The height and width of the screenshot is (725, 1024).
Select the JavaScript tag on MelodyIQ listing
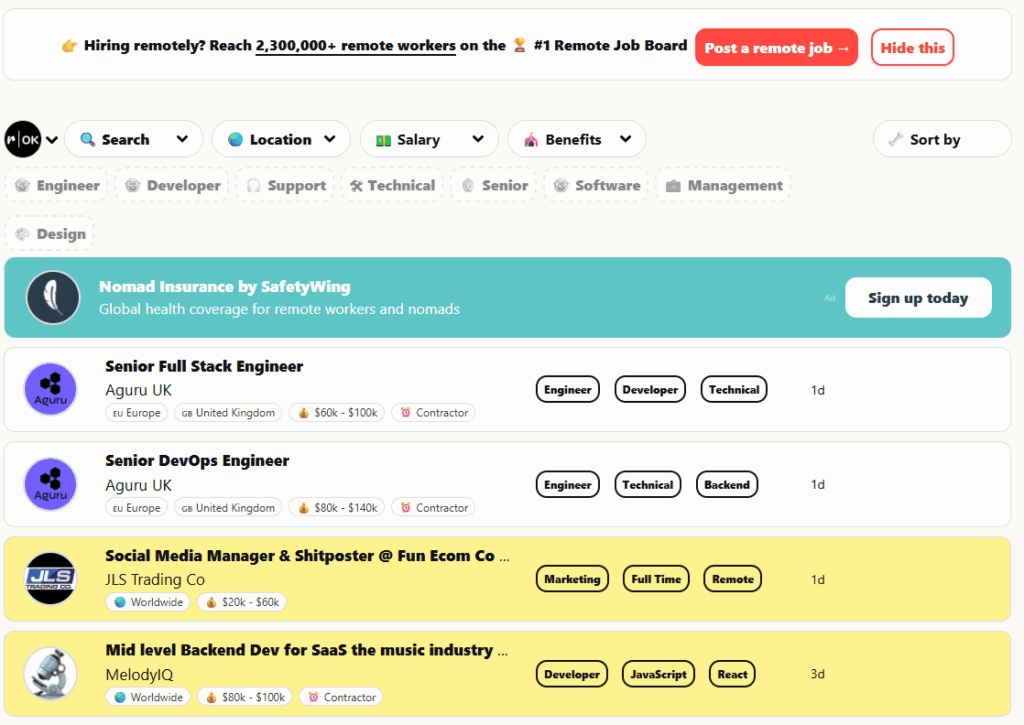coord(658,674)
